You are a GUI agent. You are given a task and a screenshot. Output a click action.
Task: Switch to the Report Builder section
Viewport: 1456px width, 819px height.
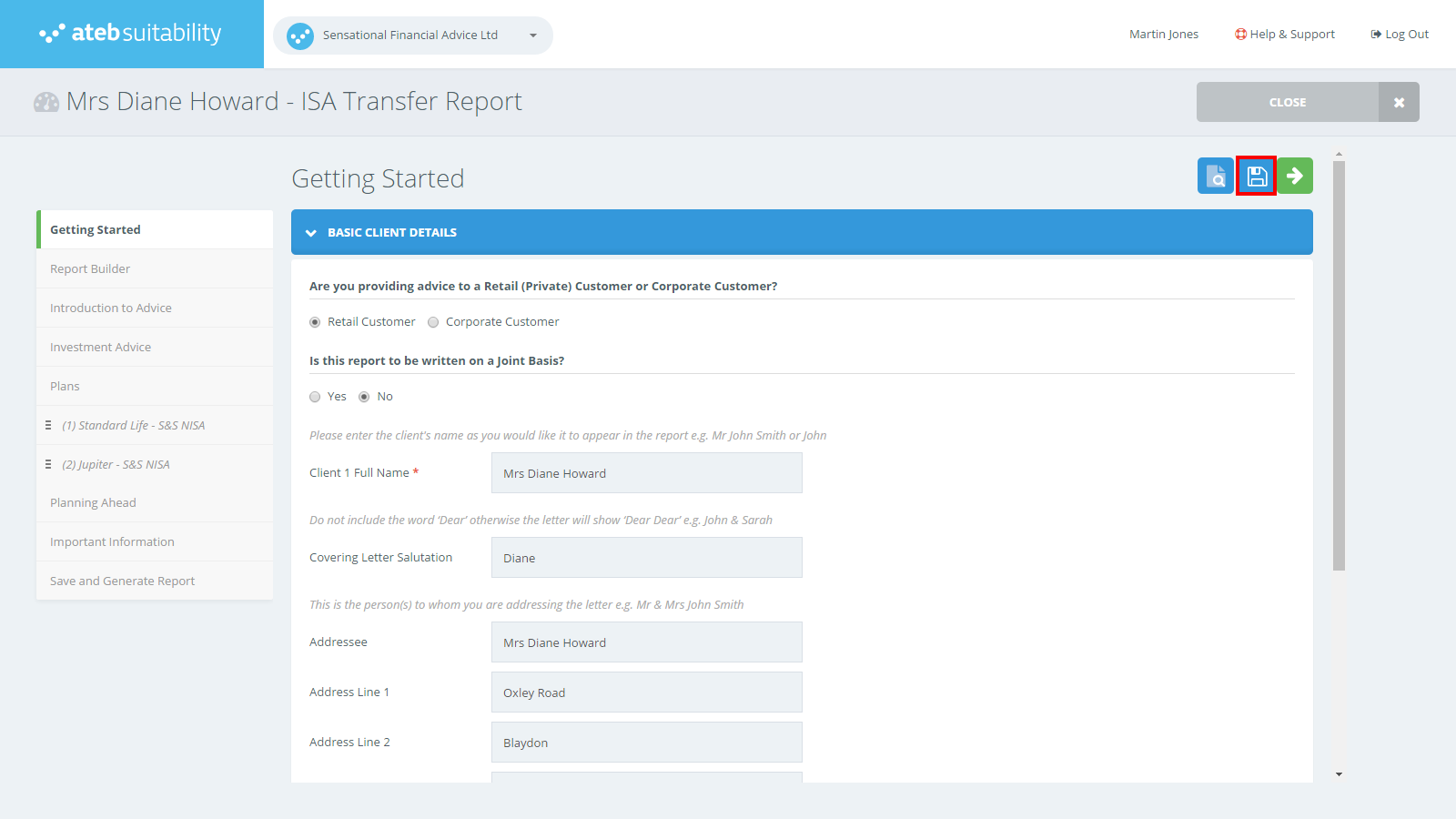(90, 268)
